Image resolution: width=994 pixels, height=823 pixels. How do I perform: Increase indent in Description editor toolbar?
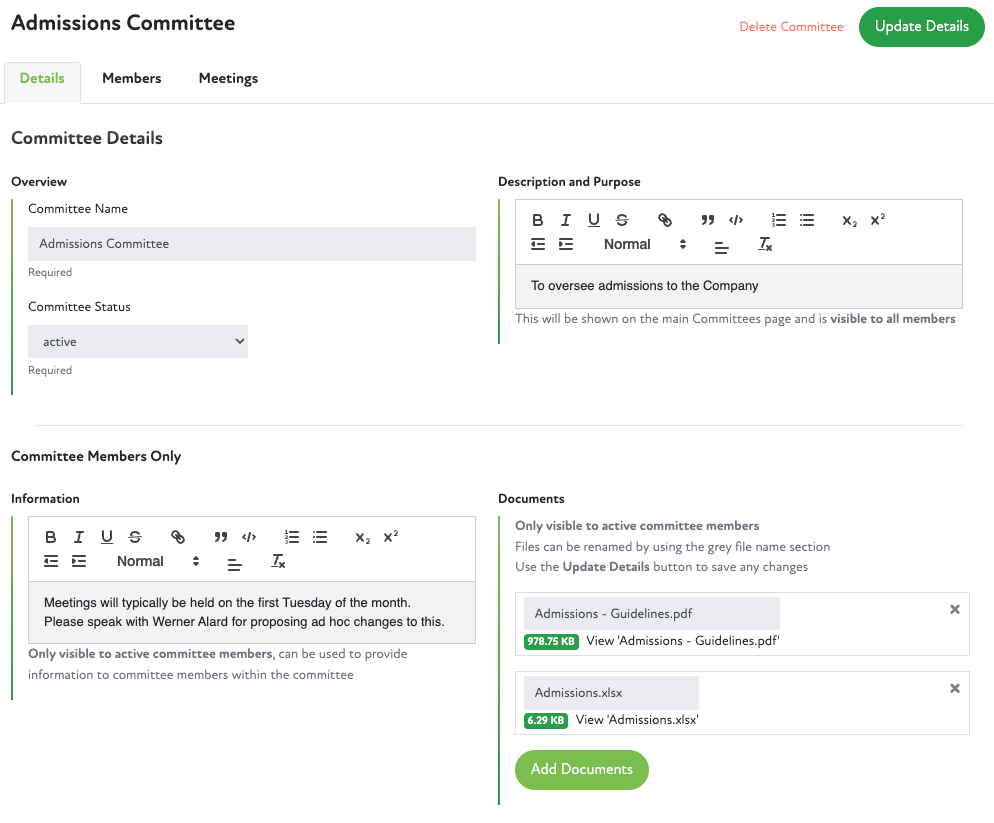pos(566,244)
